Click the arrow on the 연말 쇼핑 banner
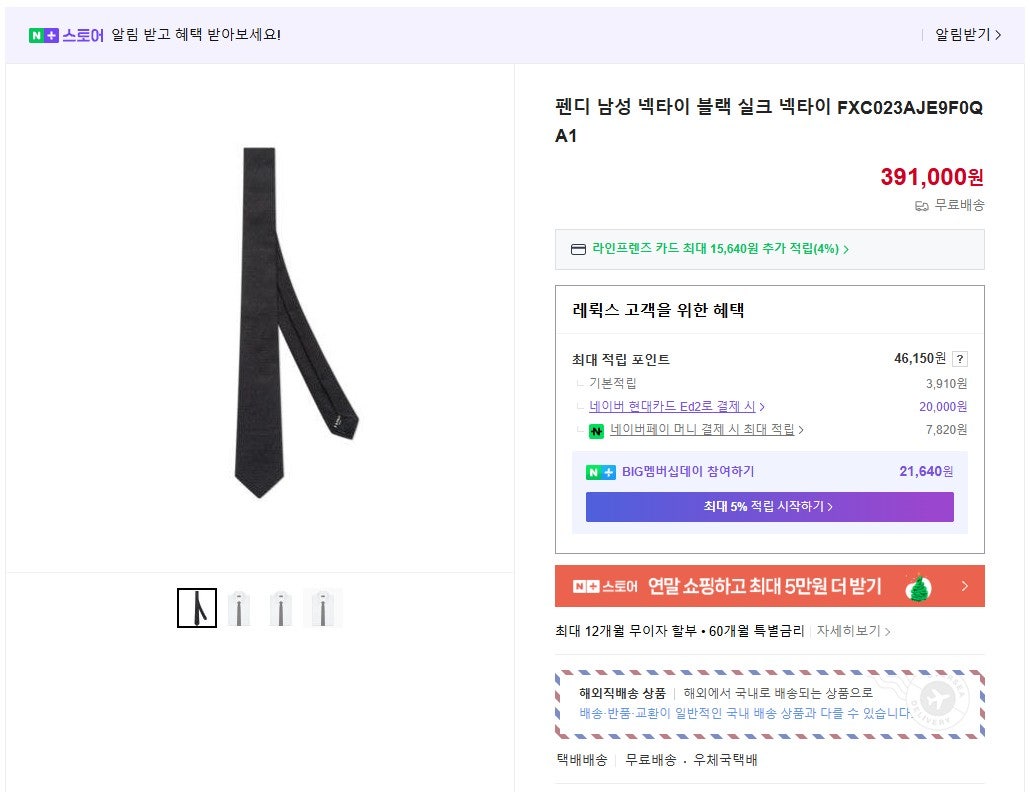 (964, 587)
